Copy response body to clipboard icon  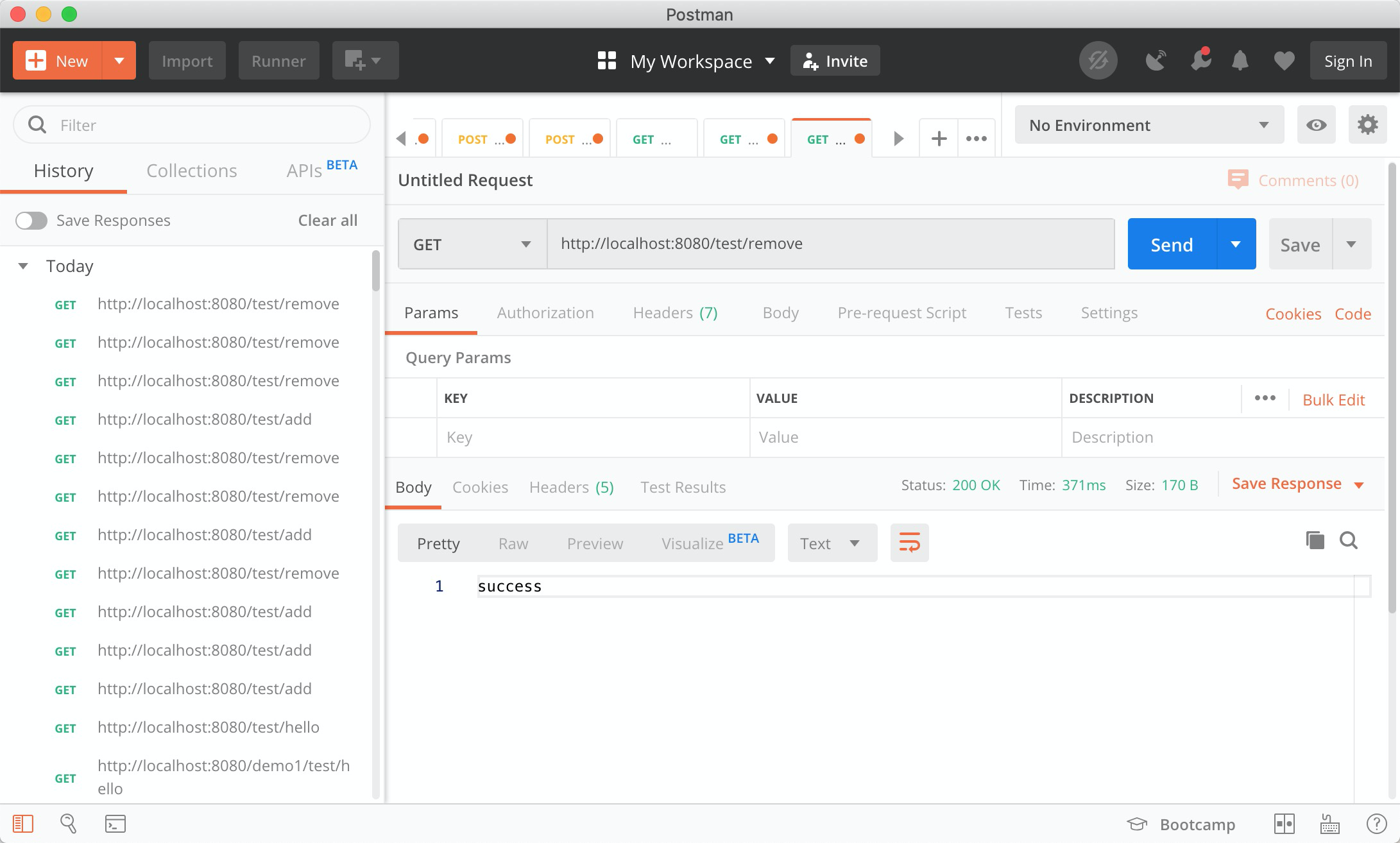pyautogui.click(x=1315, y=541)
